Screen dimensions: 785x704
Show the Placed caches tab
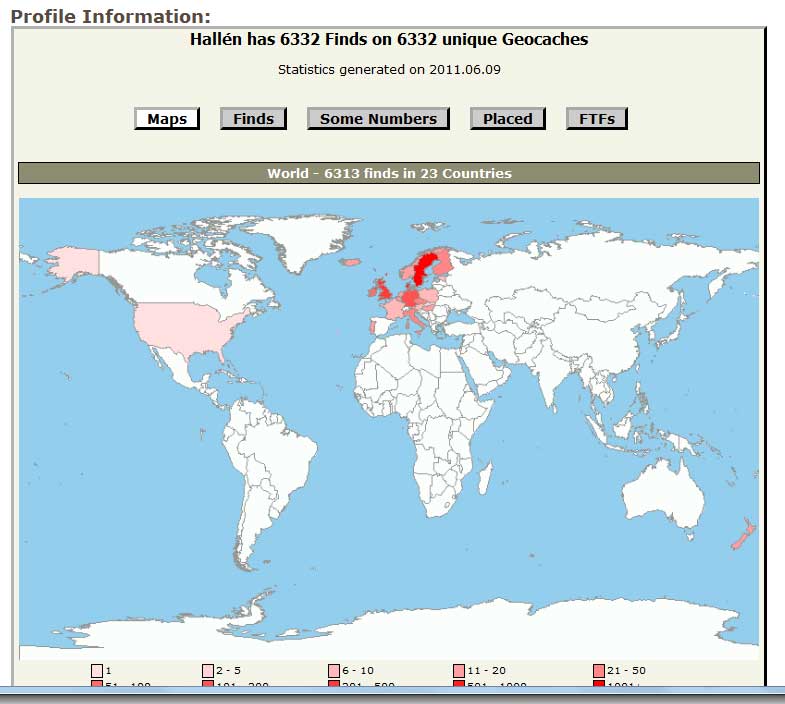508,119
